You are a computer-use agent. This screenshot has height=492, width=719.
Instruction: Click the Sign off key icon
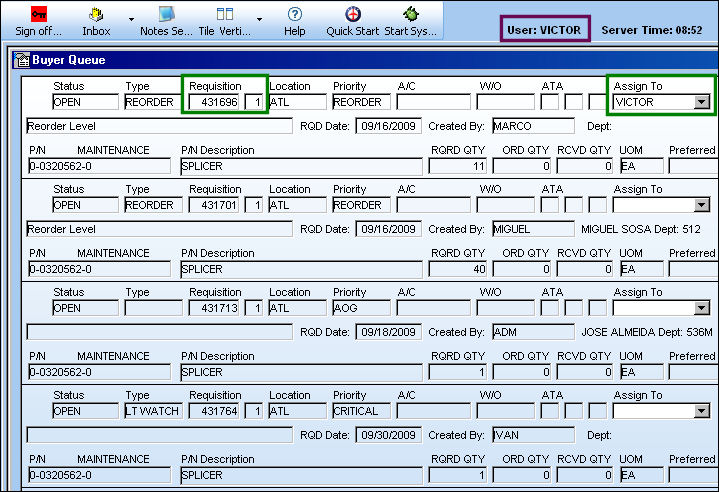point(39,14)
